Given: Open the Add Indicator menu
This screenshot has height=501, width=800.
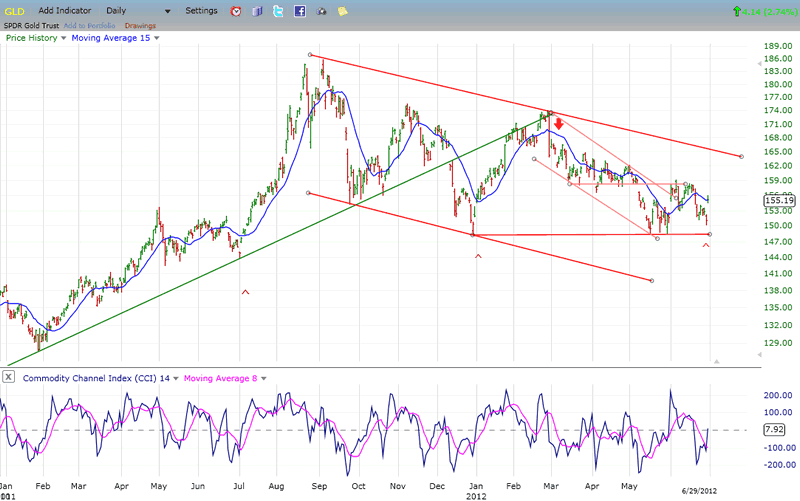Looking at the screenshot, I should click(x=65, y=10).
